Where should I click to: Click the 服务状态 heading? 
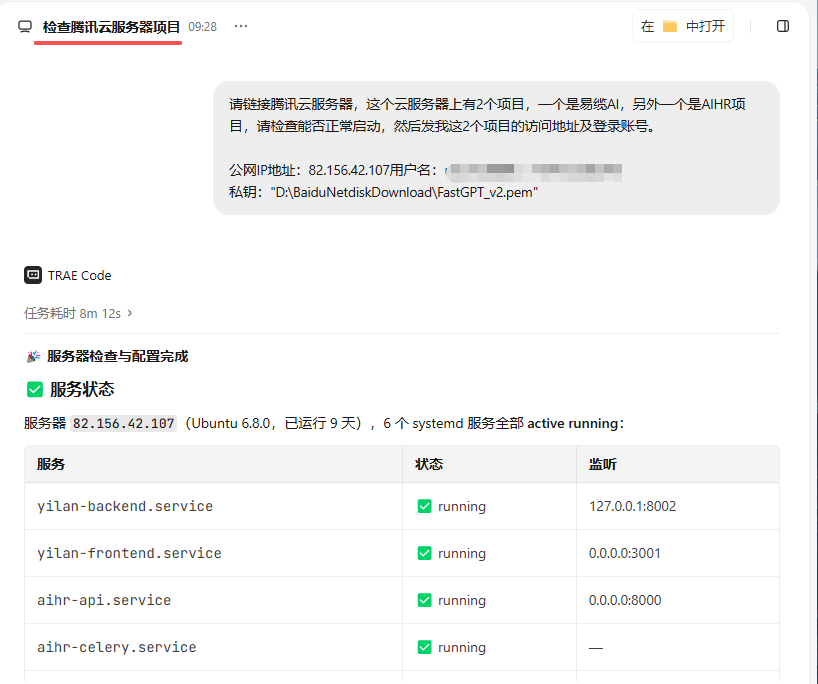pyautogui.click(x=82, y=389)
